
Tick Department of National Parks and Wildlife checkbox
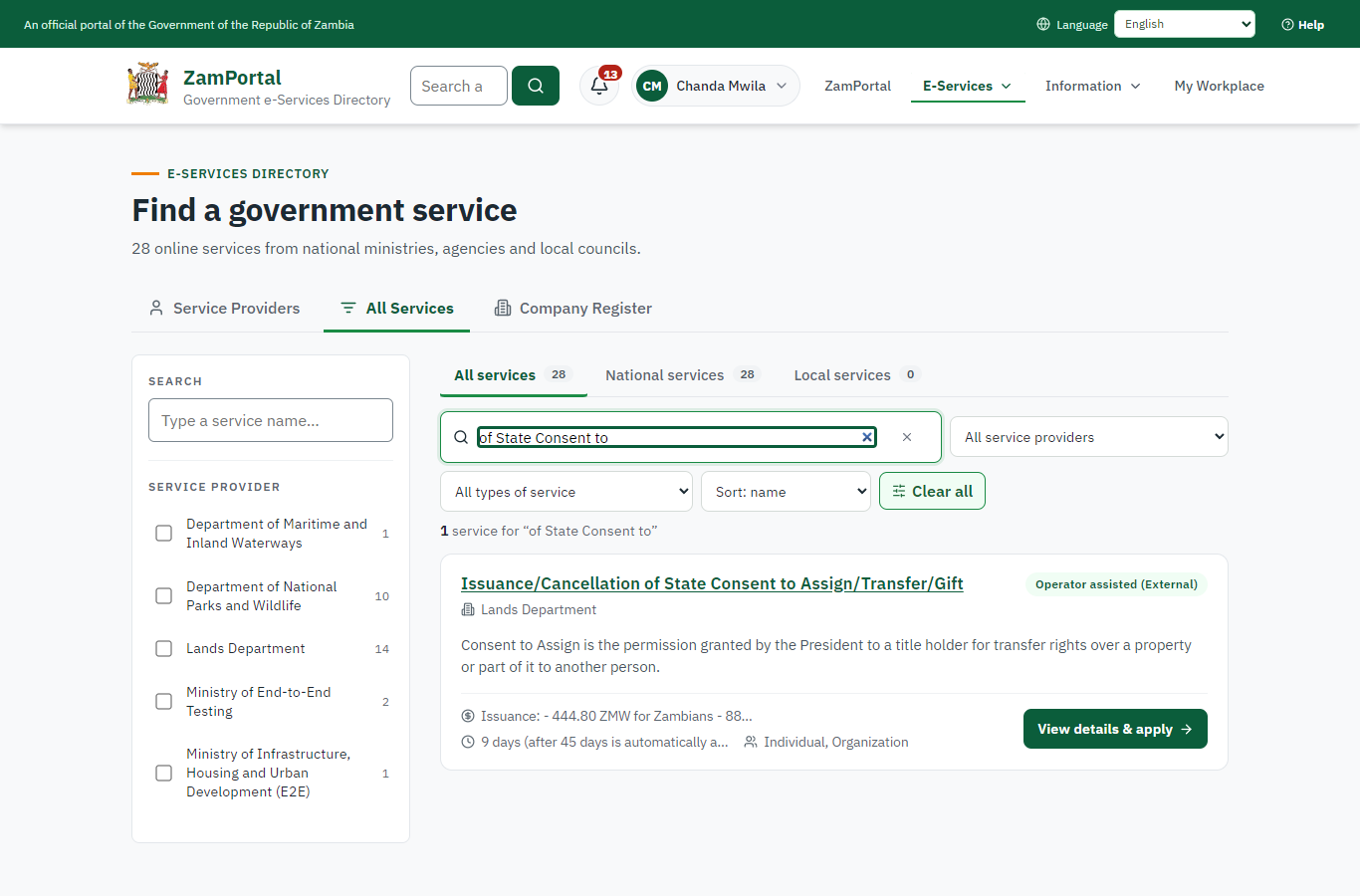pos(164,596)
